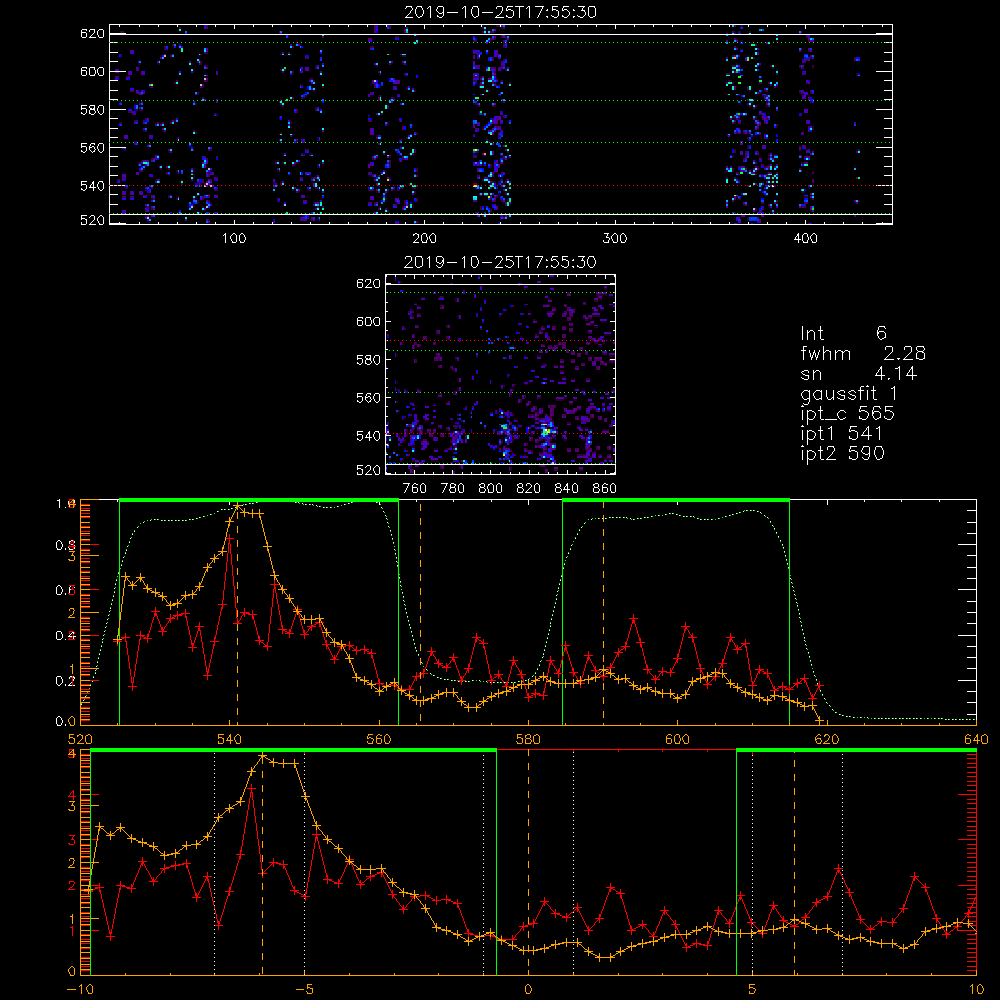Click x-axis label 200 on top plot
The image size is (1000, 1000).
(x=424, y=239)
